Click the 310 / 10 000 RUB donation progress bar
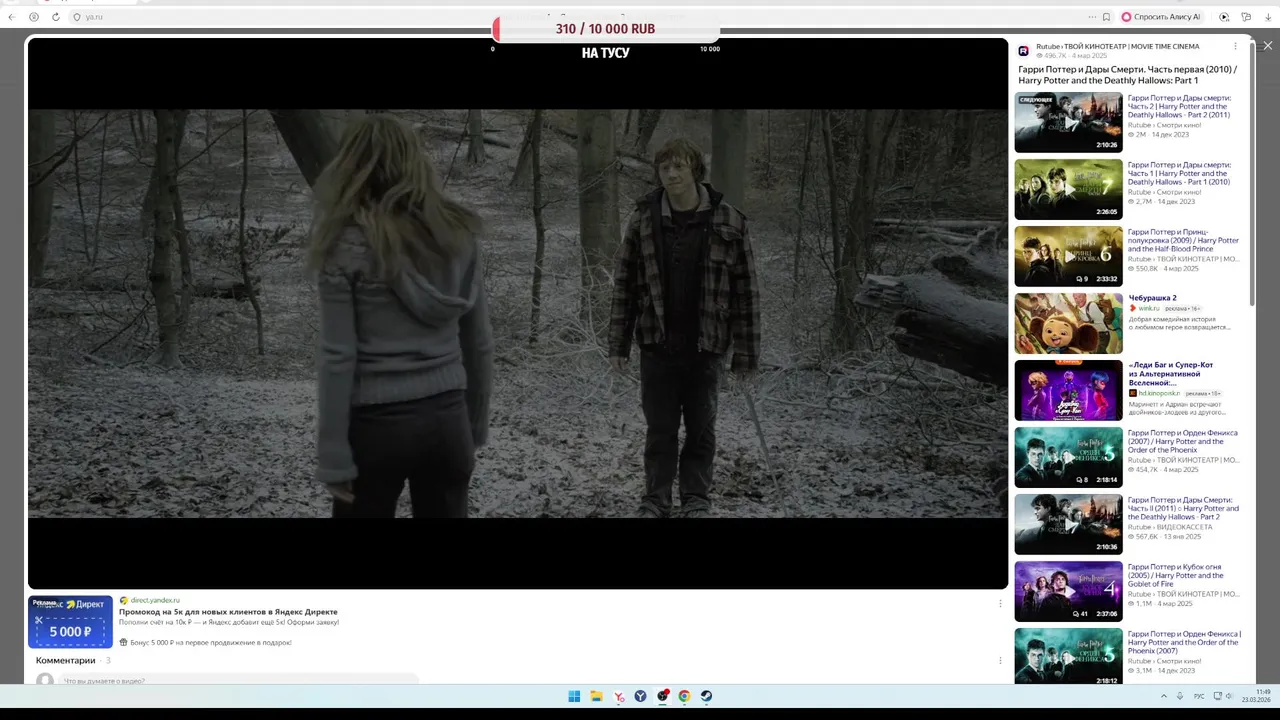Screen dimensions: 1280x720 point(606,29)
